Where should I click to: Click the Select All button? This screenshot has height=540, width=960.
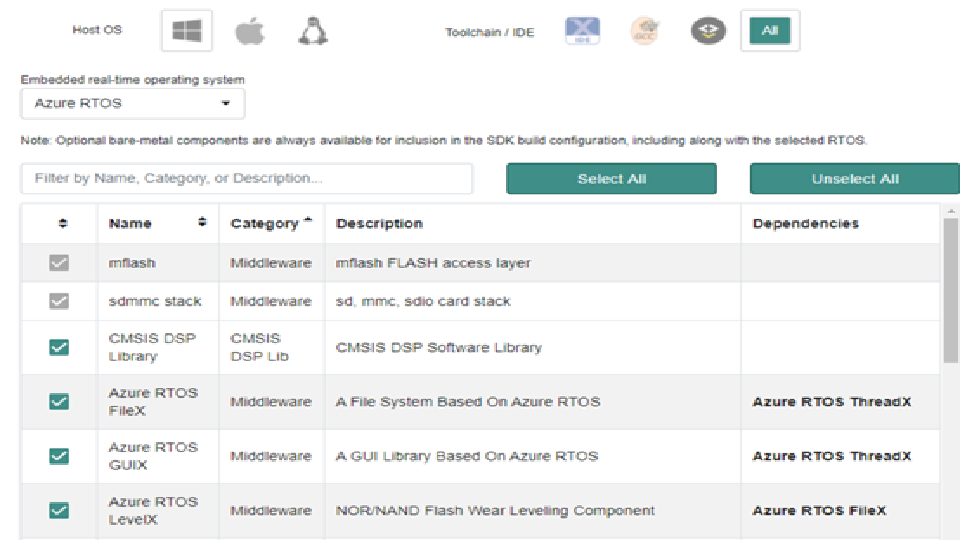tap(611, 179)
